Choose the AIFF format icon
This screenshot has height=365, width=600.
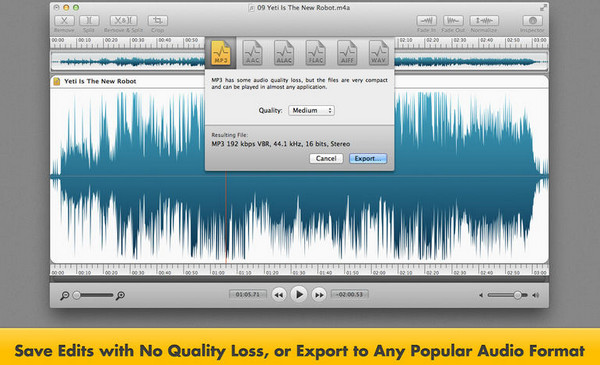click(x=347, y=53)
